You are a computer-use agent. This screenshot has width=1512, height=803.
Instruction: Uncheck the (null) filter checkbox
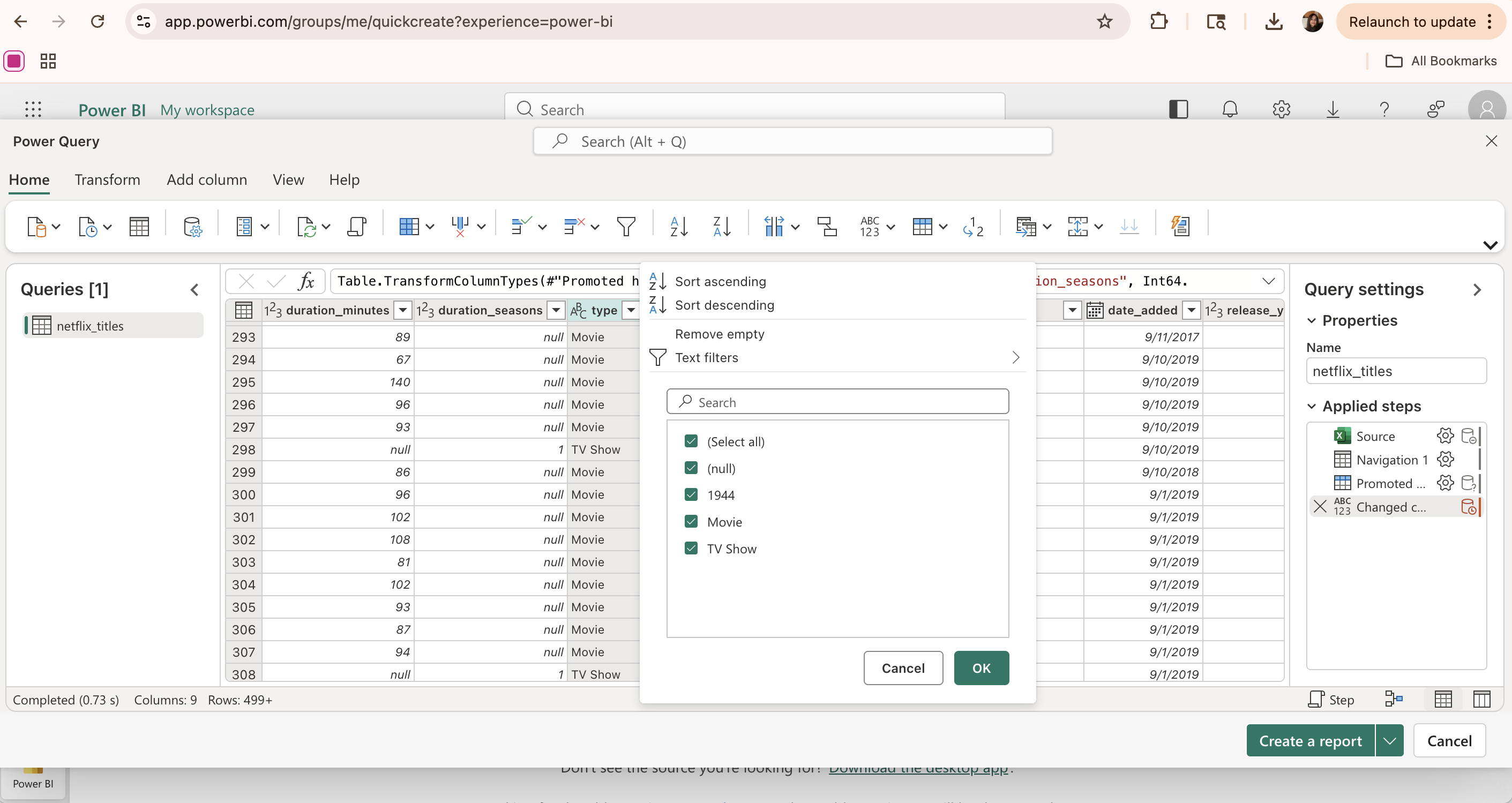pyautogui.click(x=691, y=468)
